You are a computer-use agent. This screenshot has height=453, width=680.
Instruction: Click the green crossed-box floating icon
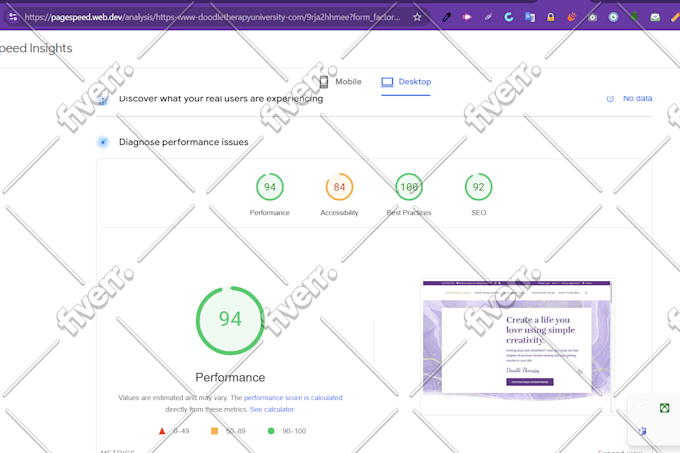(664, 408)
